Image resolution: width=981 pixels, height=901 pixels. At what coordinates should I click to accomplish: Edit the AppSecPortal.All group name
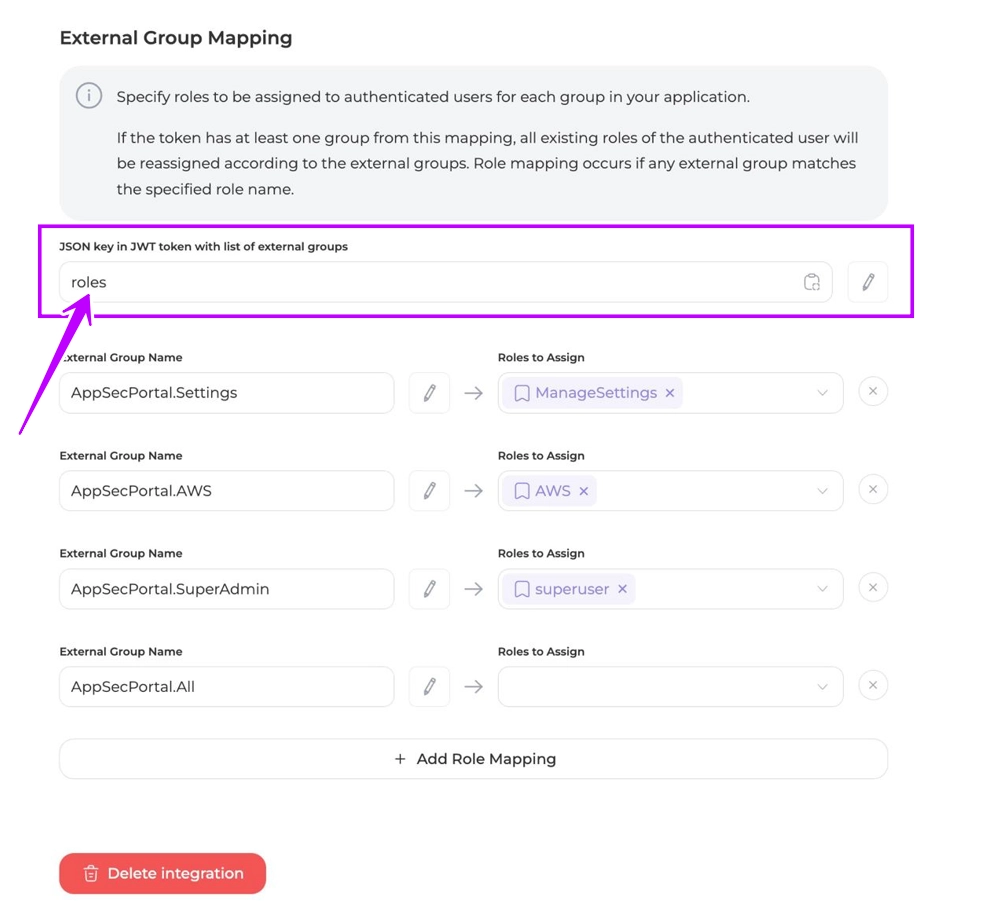click(x=429, y=687)
